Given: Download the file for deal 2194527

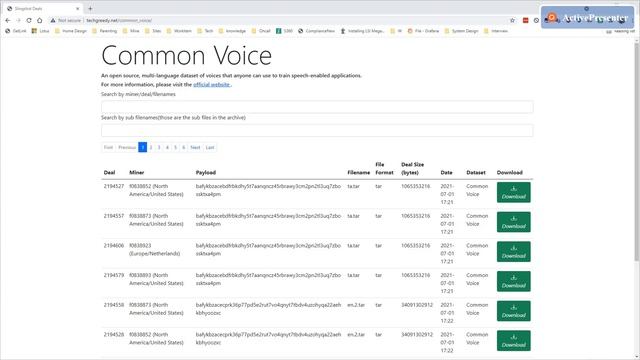Looking at the screenshot, I should click(513, 192).
